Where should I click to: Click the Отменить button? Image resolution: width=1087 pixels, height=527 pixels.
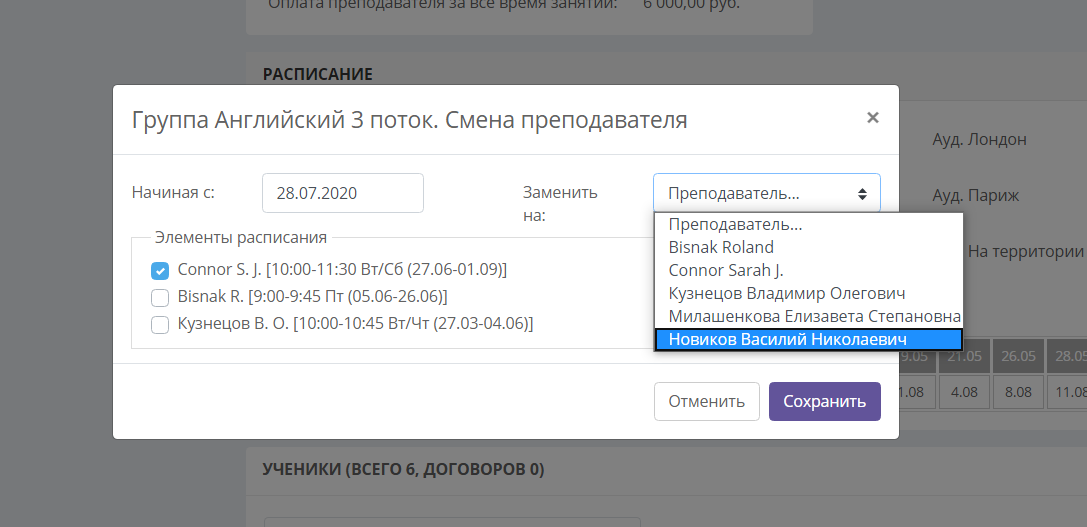pos(706,401)
